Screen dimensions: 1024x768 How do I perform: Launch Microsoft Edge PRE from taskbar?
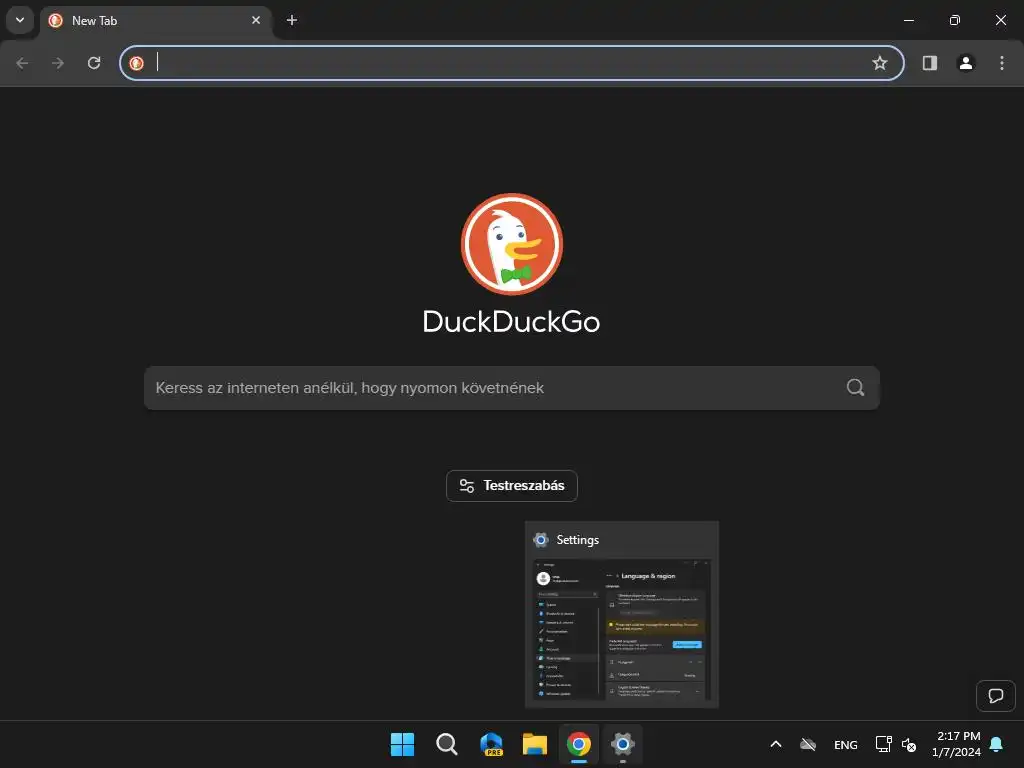click(x=491, y=744)
